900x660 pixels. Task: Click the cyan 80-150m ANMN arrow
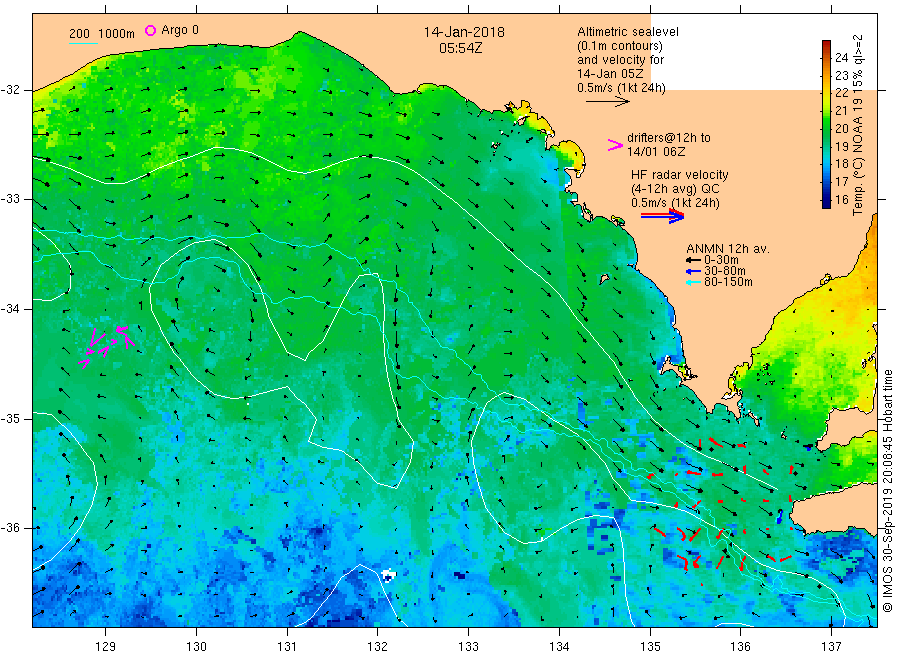tap(693, 282)
